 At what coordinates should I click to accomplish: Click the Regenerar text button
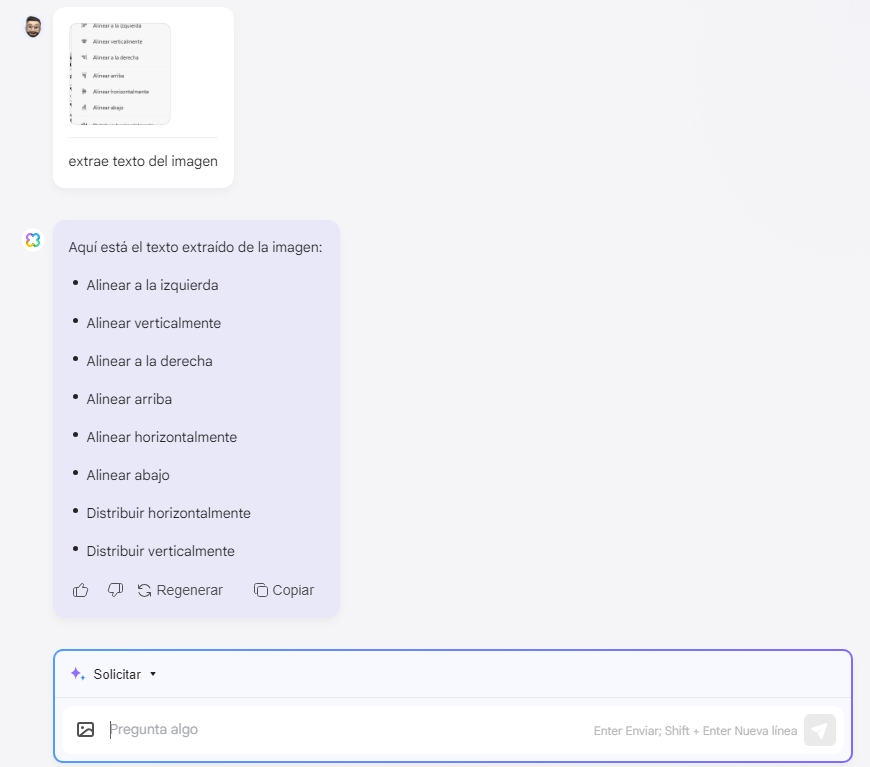tap(189, 590)
